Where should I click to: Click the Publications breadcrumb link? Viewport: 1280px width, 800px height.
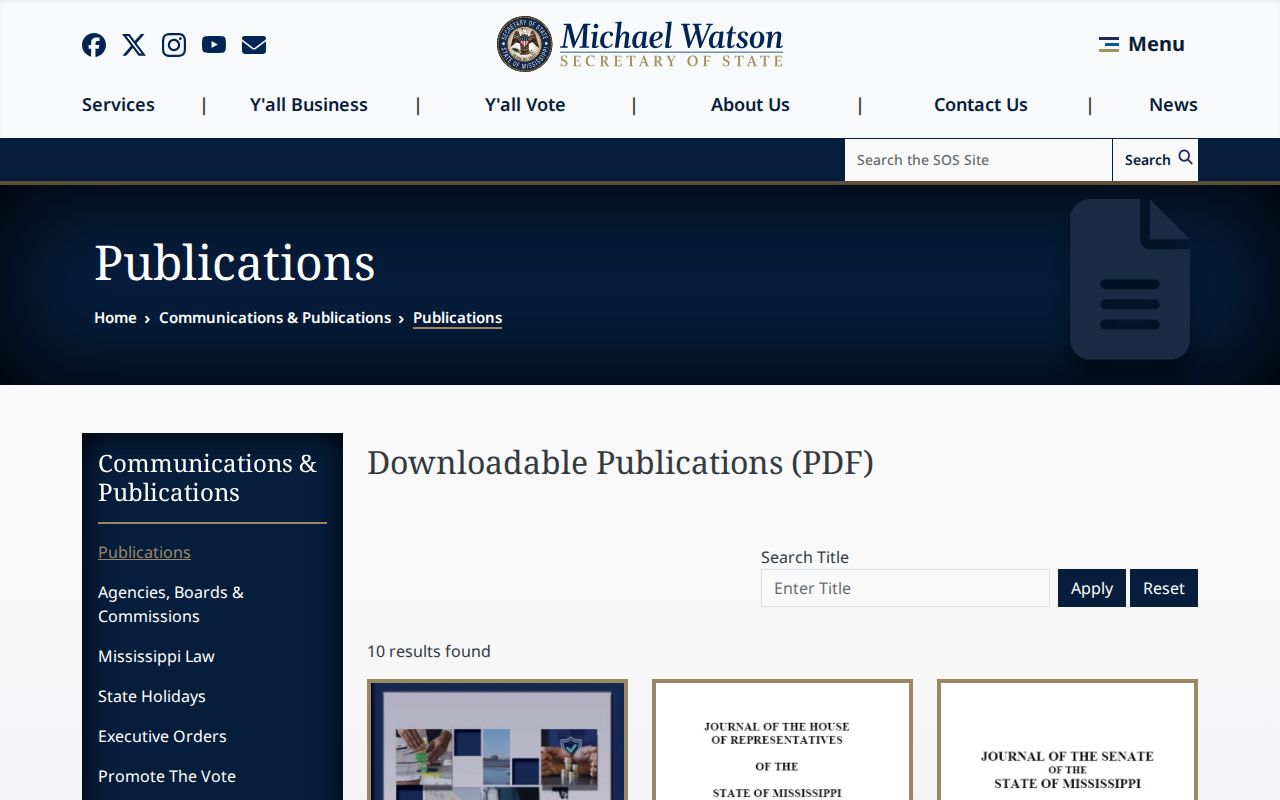[x=457, y=318]
